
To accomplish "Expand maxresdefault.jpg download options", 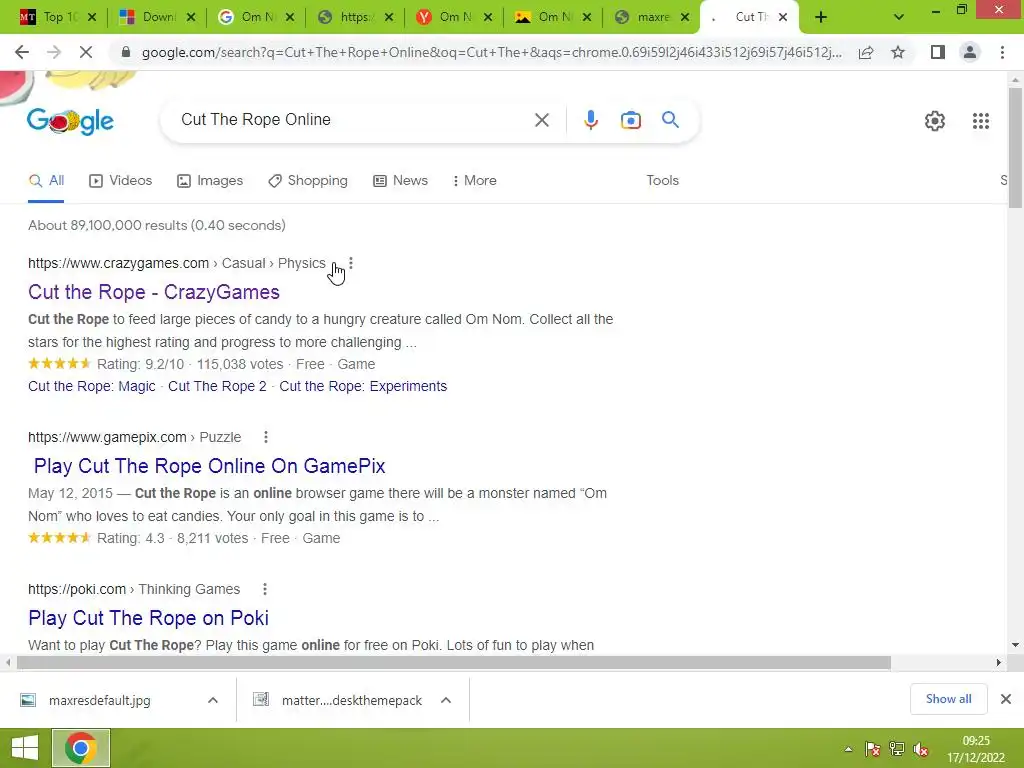I will pos(213,700).
